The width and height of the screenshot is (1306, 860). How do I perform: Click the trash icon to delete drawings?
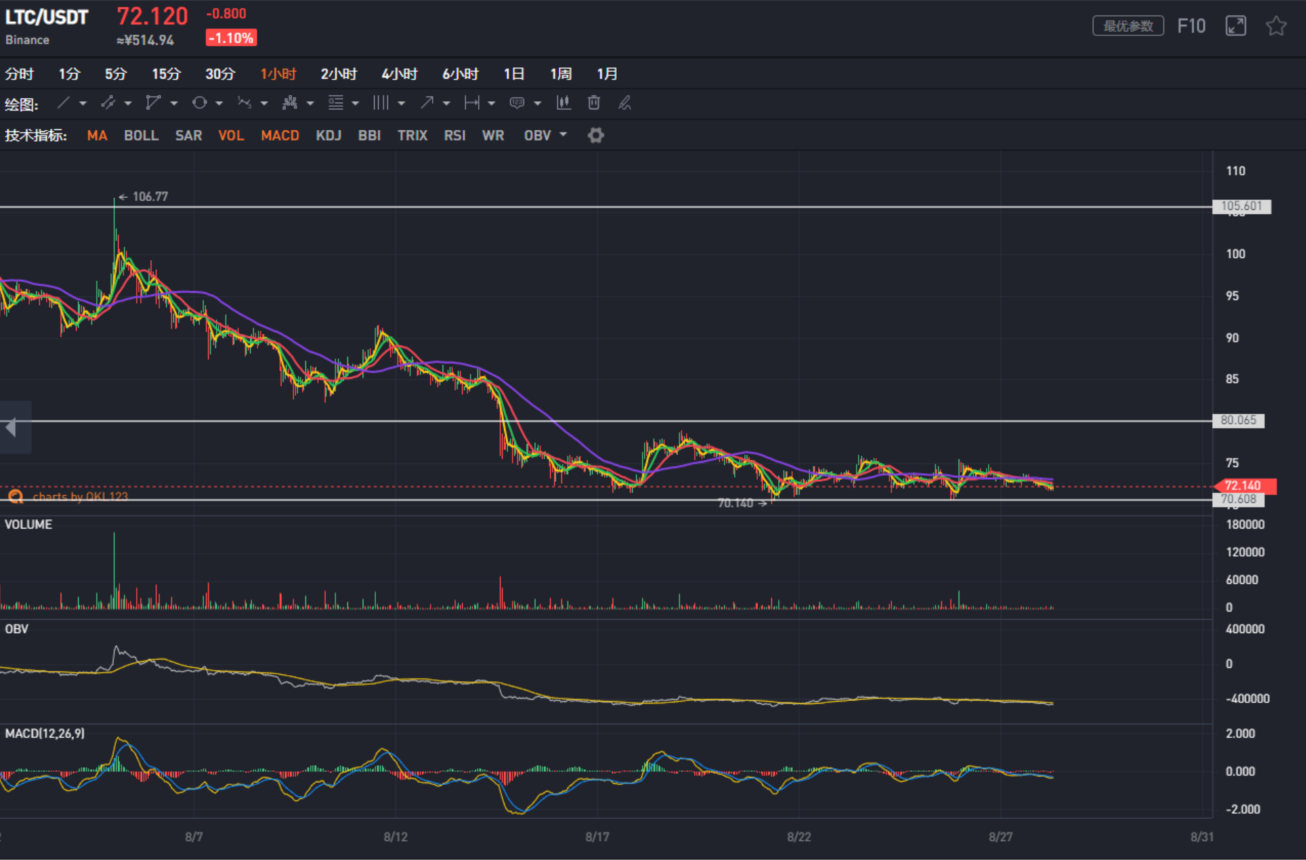pyautogui.click(x=594, y=103)
